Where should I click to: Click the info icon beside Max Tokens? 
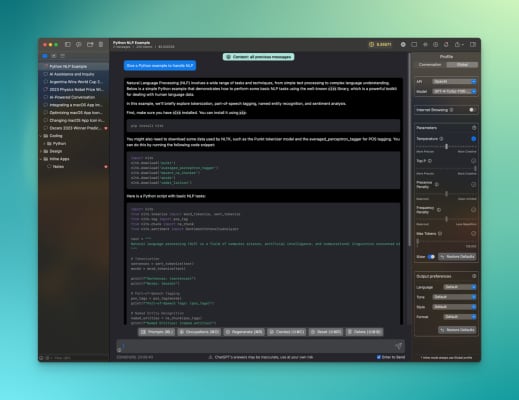pyautogui.click(x=440, y=234)
